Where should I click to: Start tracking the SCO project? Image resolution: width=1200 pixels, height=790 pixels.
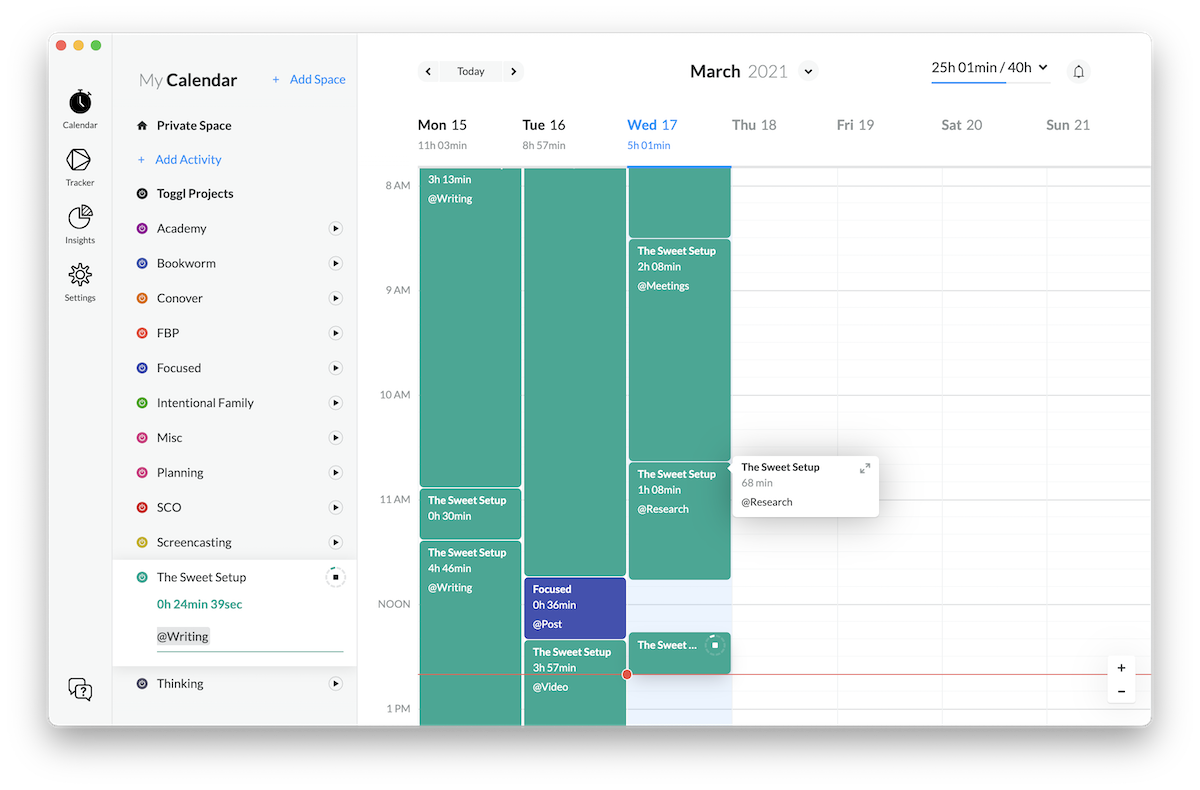coord(336,508)
